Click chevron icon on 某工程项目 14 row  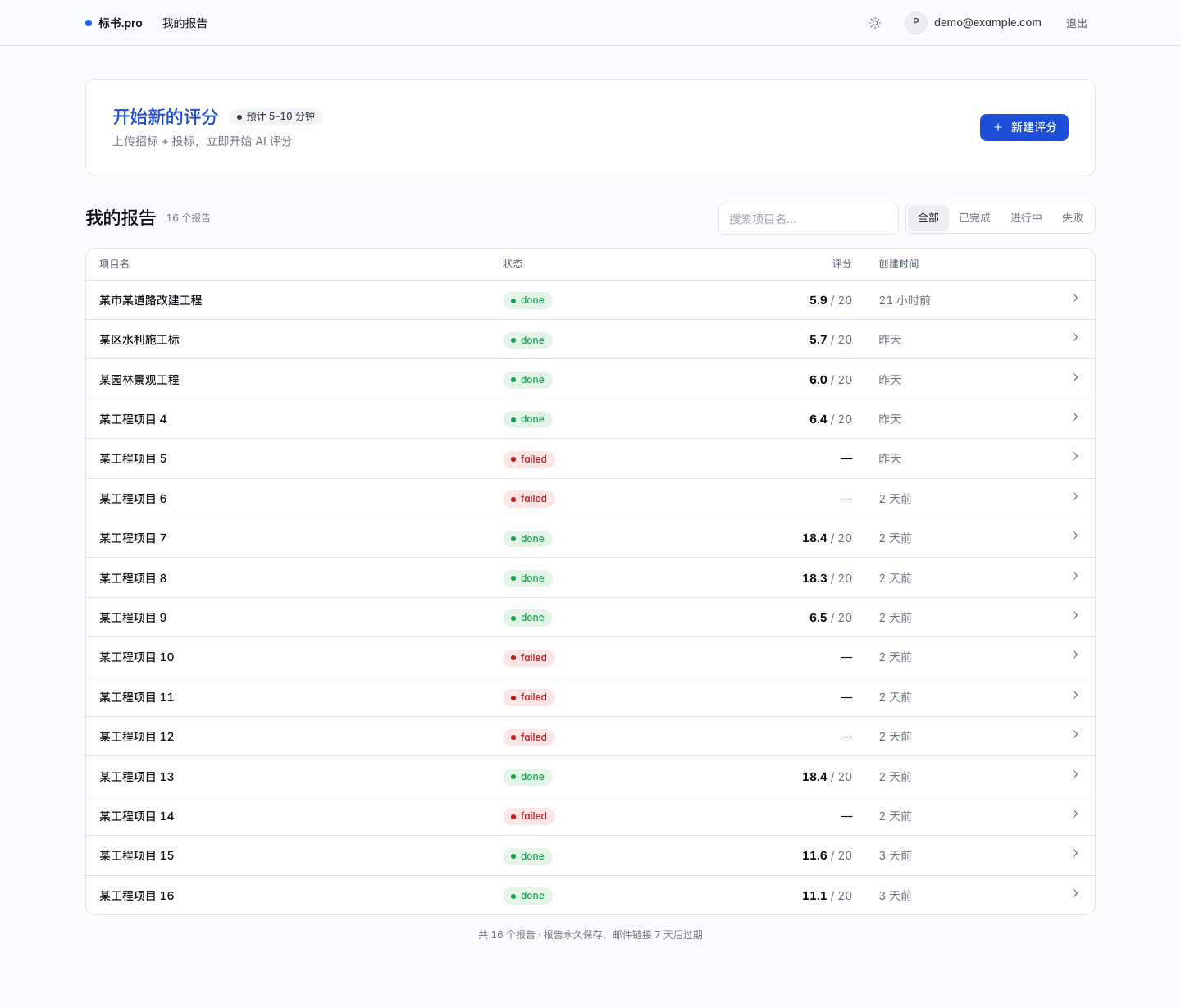tap(1075, 814)
